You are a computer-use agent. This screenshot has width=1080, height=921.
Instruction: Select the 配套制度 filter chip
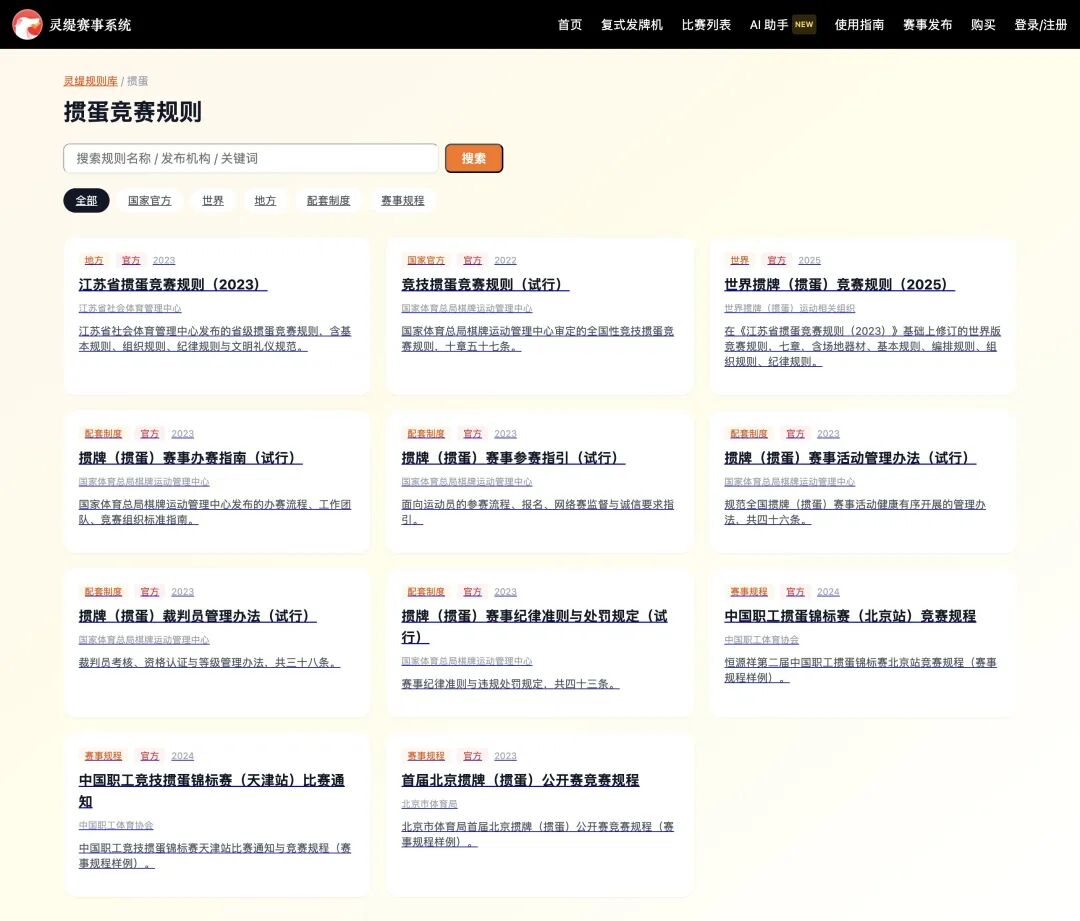329,200
